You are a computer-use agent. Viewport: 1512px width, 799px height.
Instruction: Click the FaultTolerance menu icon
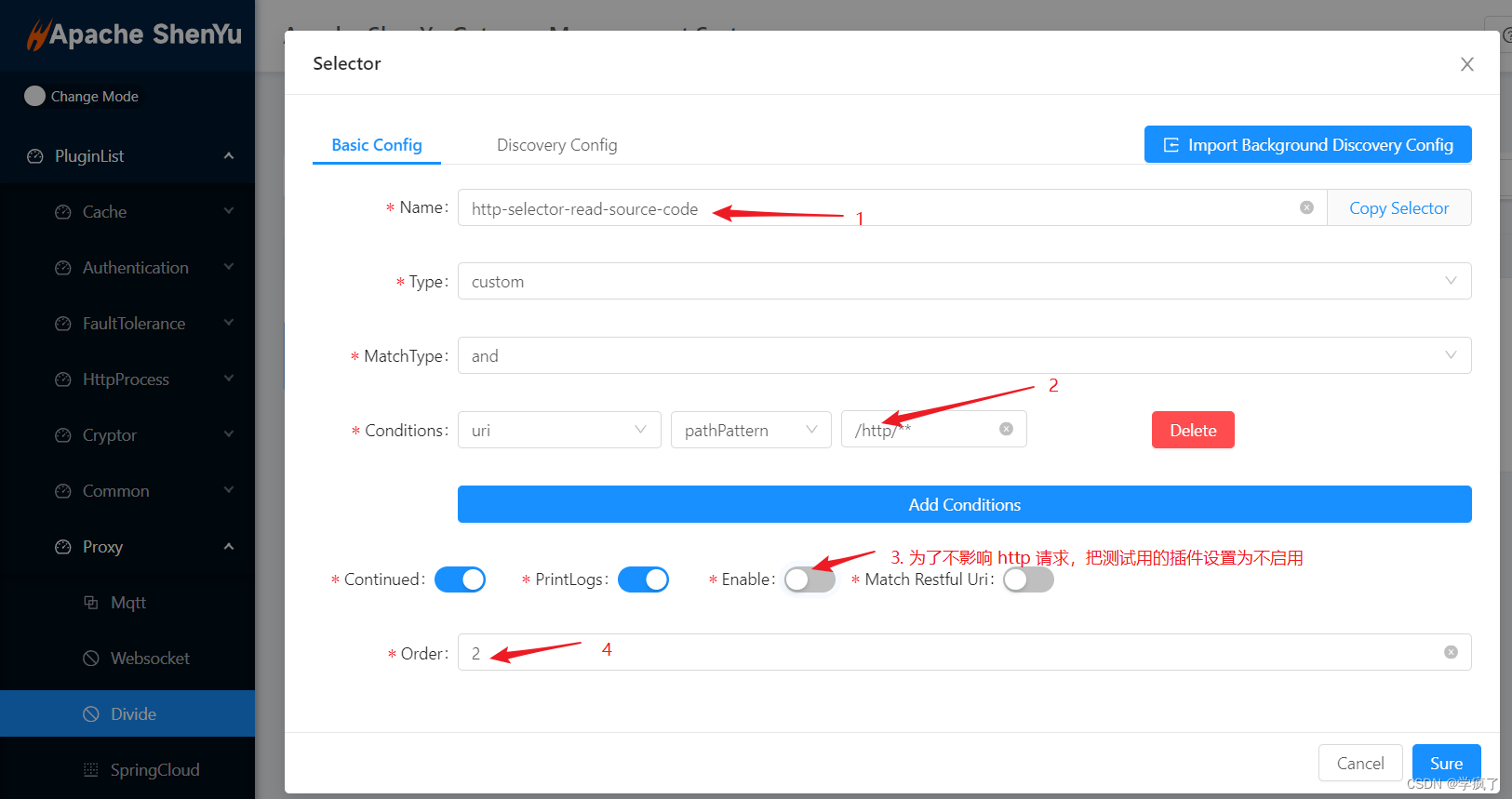click(63, 324)
